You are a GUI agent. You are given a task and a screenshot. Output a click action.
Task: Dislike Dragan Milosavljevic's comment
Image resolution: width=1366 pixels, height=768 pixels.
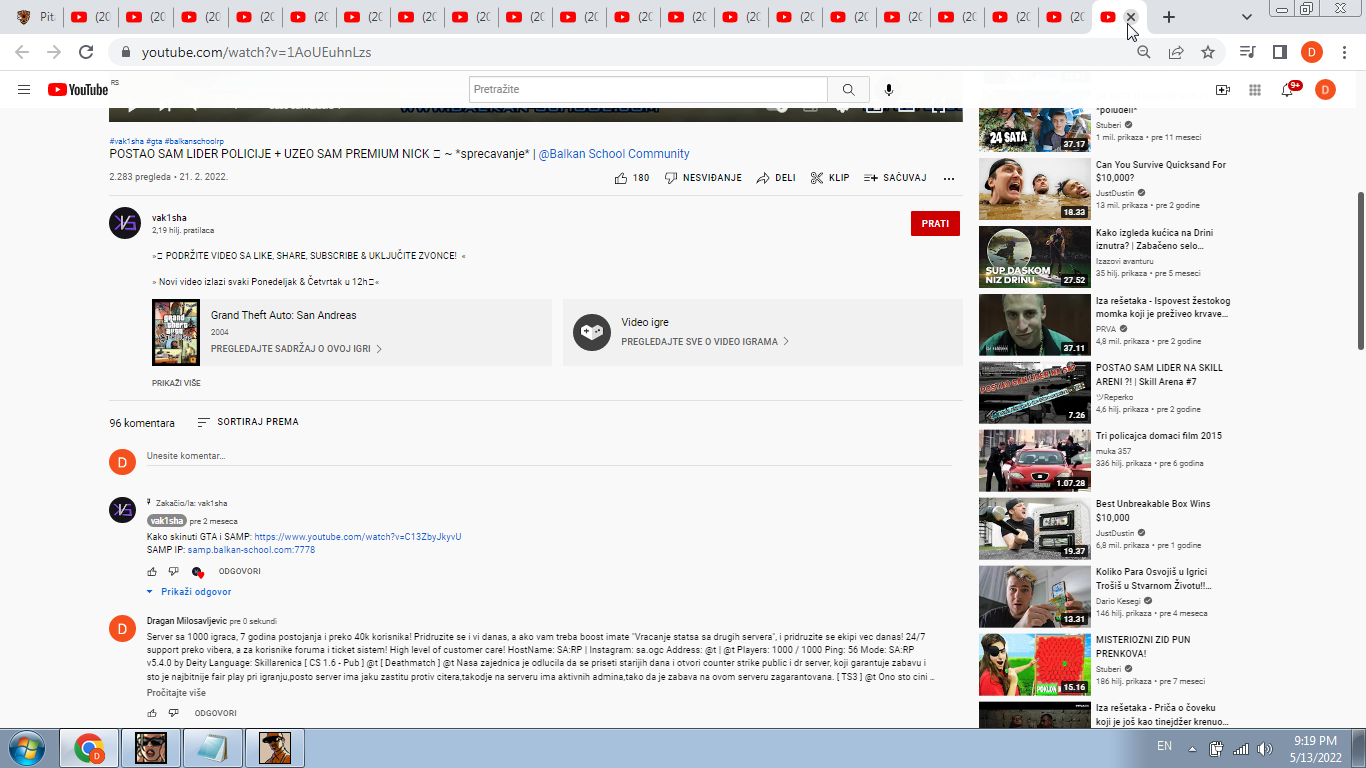click(x=173, y=713)
